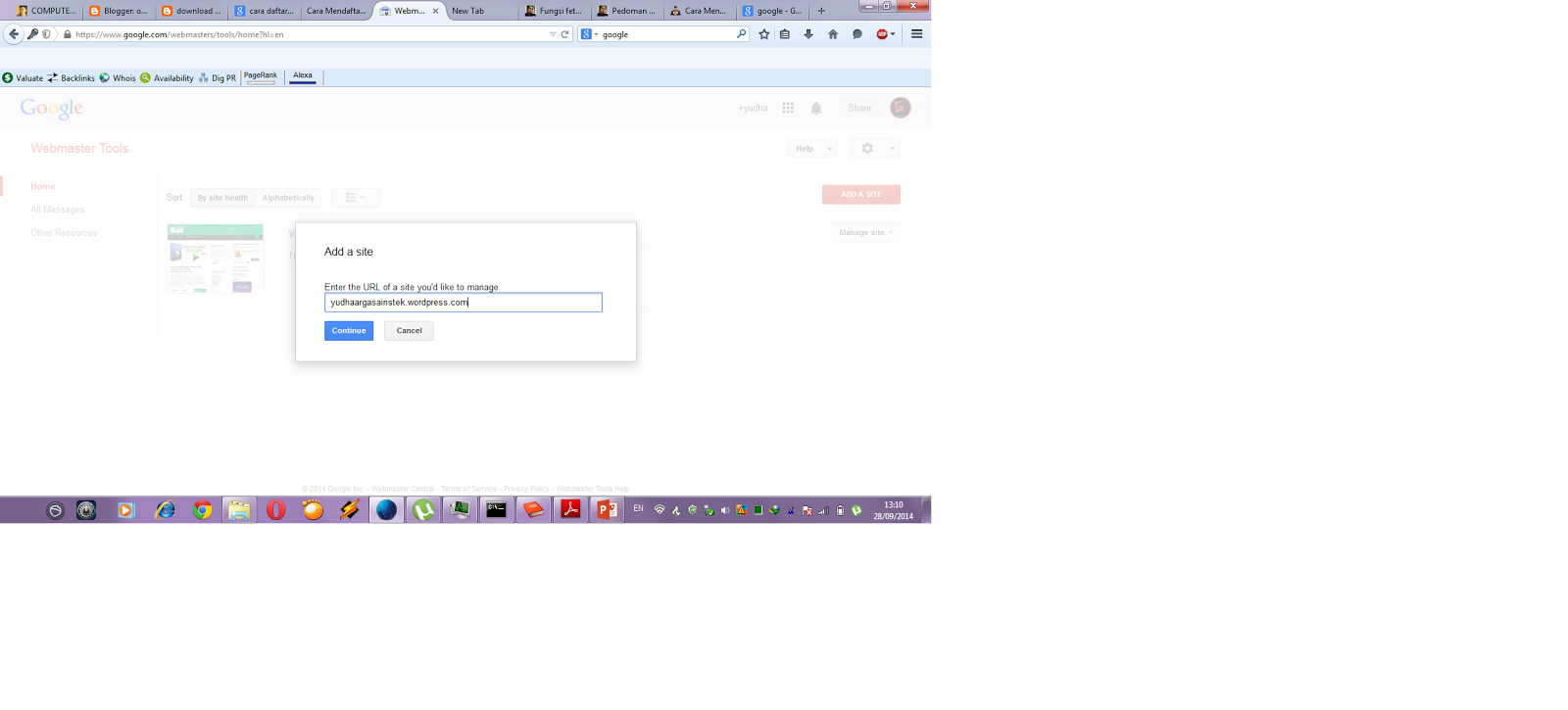Open the Webmaster Tools heading link
1568x710 pixels.
(x=79, y=148)
